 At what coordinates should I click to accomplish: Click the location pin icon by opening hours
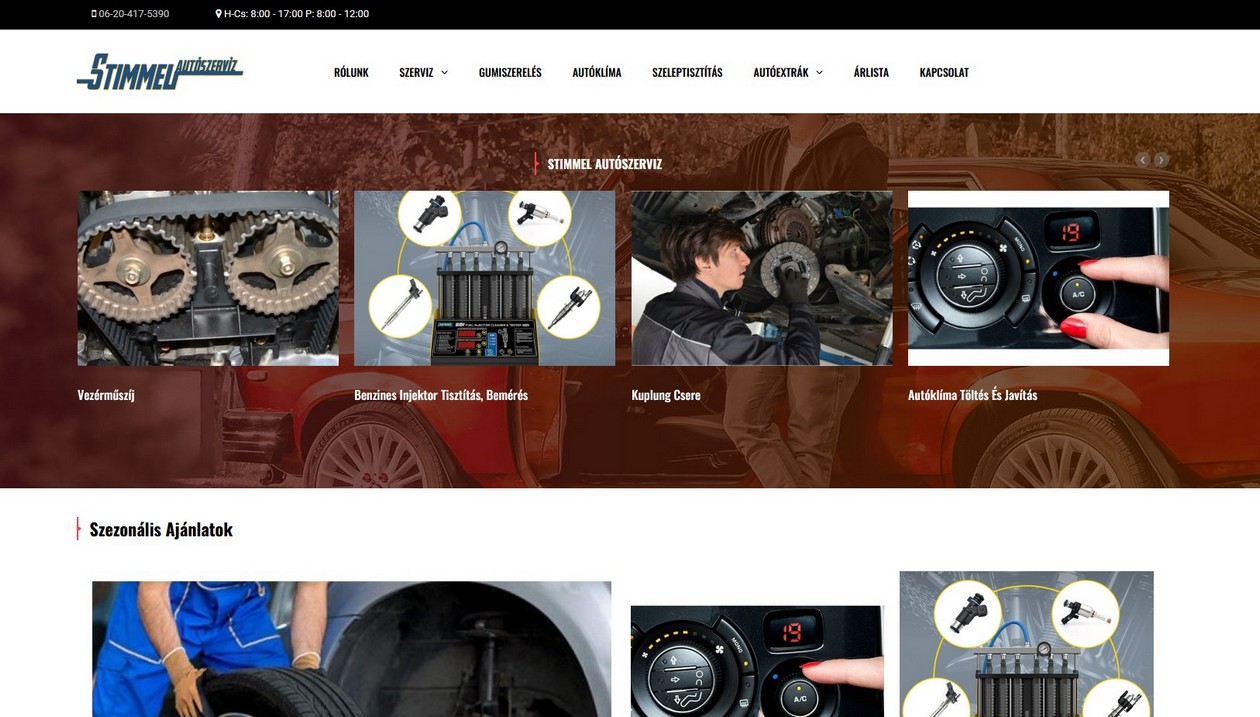click(x=219, y=14)
